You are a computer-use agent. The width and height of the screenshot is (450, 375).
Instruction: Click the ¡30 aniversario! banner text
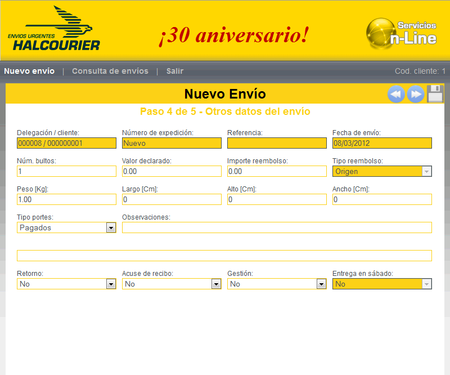coord(234,35)
